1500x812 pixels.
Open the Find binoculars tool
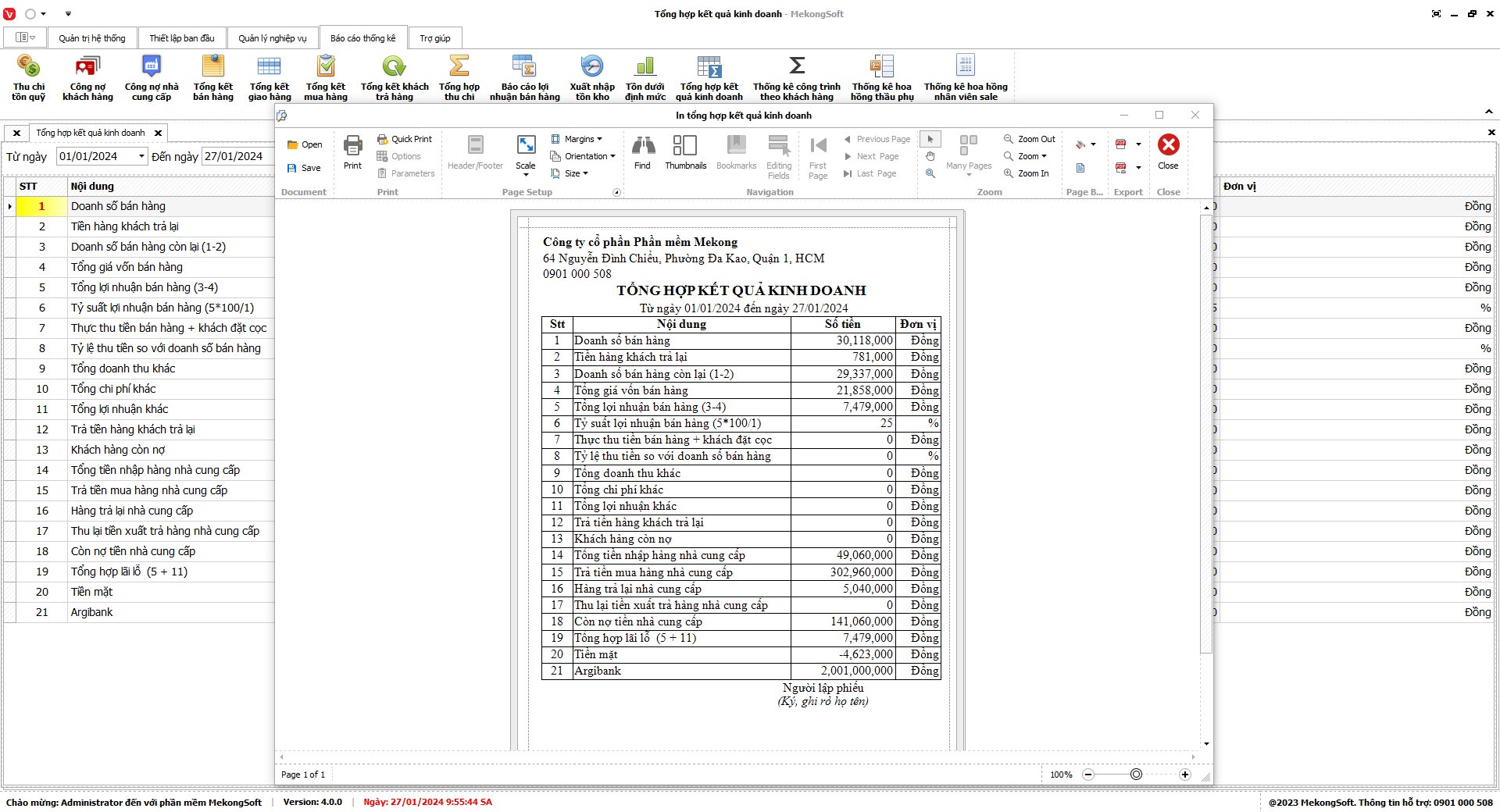(x=642, y=152)
